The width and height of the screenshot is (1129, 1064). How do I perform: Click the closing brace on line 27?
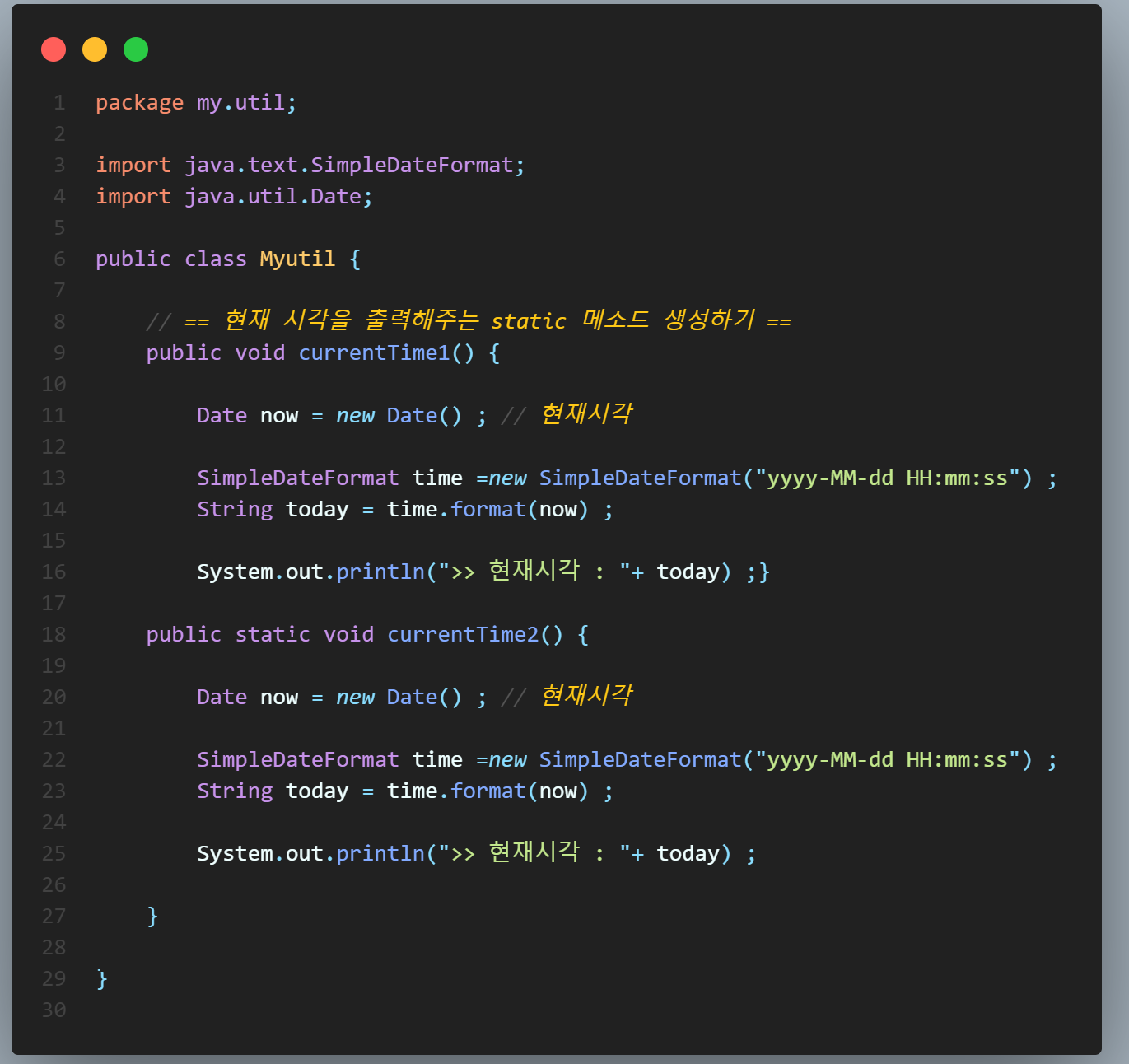[x=152, y=917]
